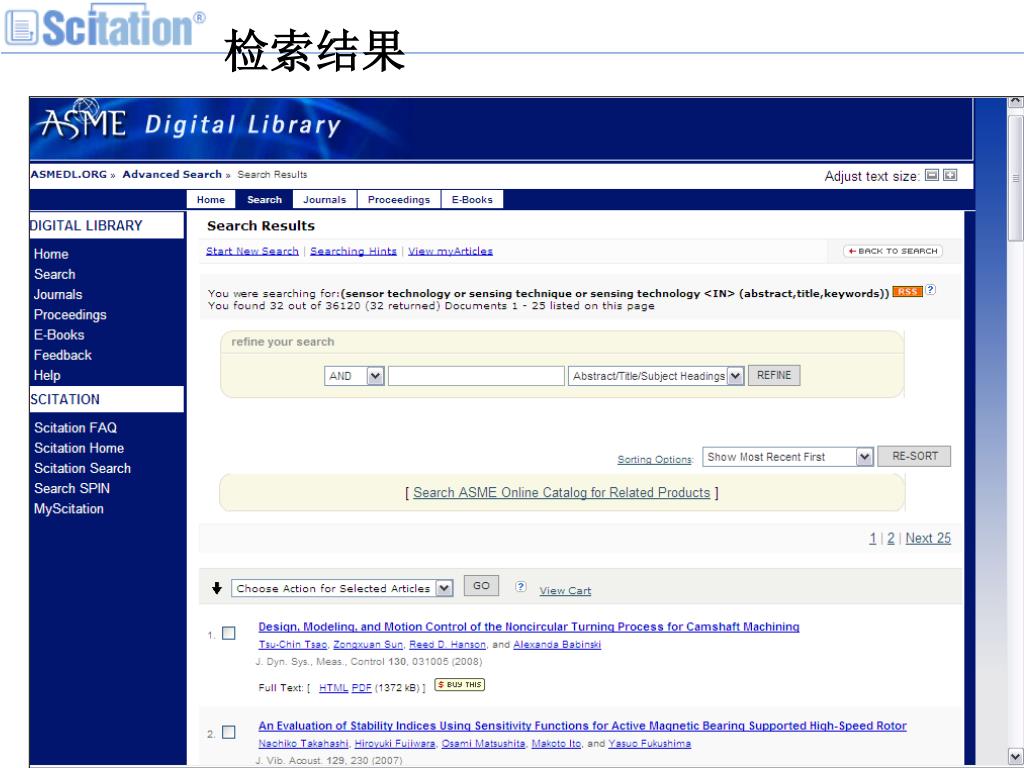Click the Scitation logo at top left
This screenshot has width=1024, height=768.
pyautogui.click(x=104, y=26)
